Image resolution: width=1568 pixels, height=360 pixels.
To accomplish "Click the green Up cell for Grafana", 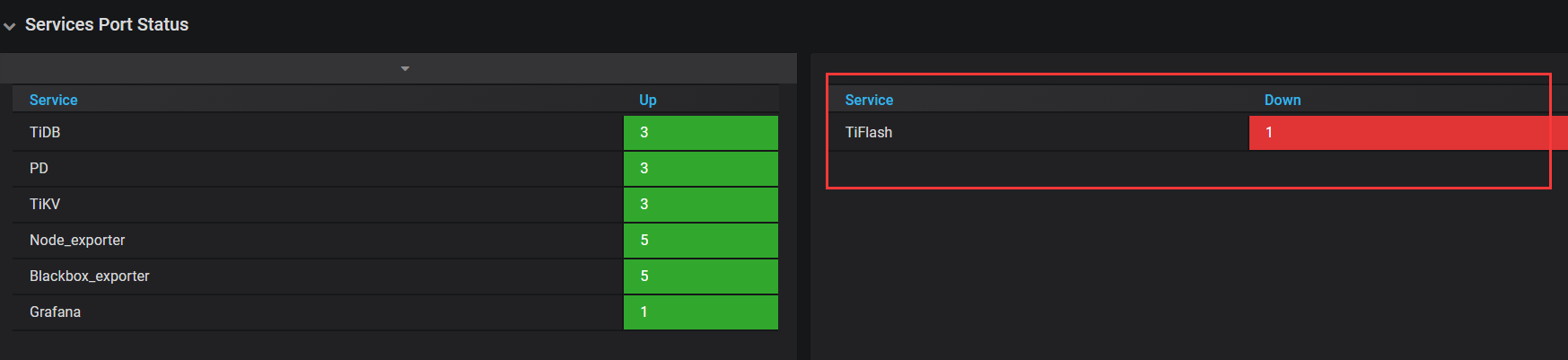I will click(701, 312).
